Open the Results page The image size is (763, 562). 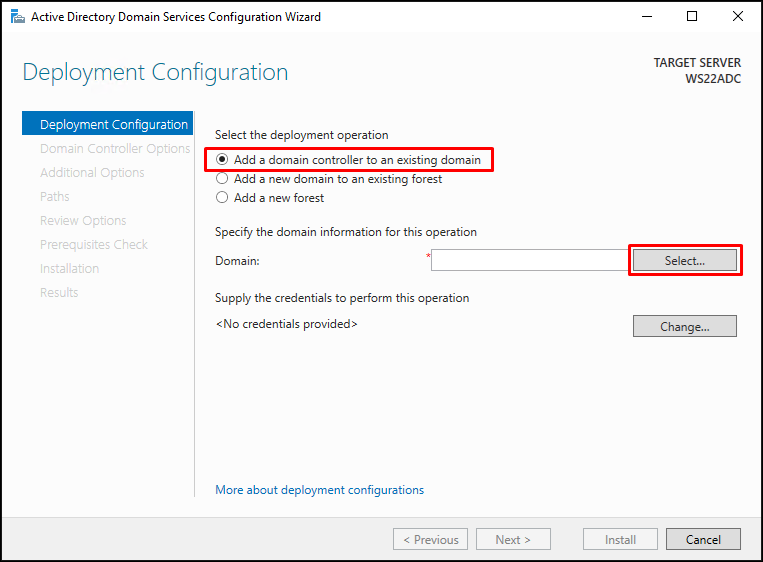(x=59, y=292)
